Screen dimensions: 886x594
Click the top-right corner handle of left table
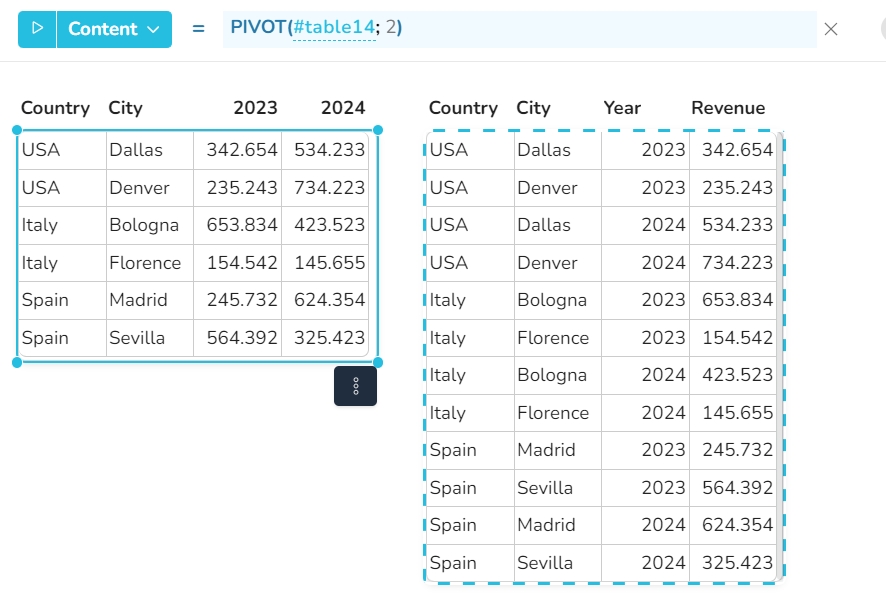[x=378, y=130]
